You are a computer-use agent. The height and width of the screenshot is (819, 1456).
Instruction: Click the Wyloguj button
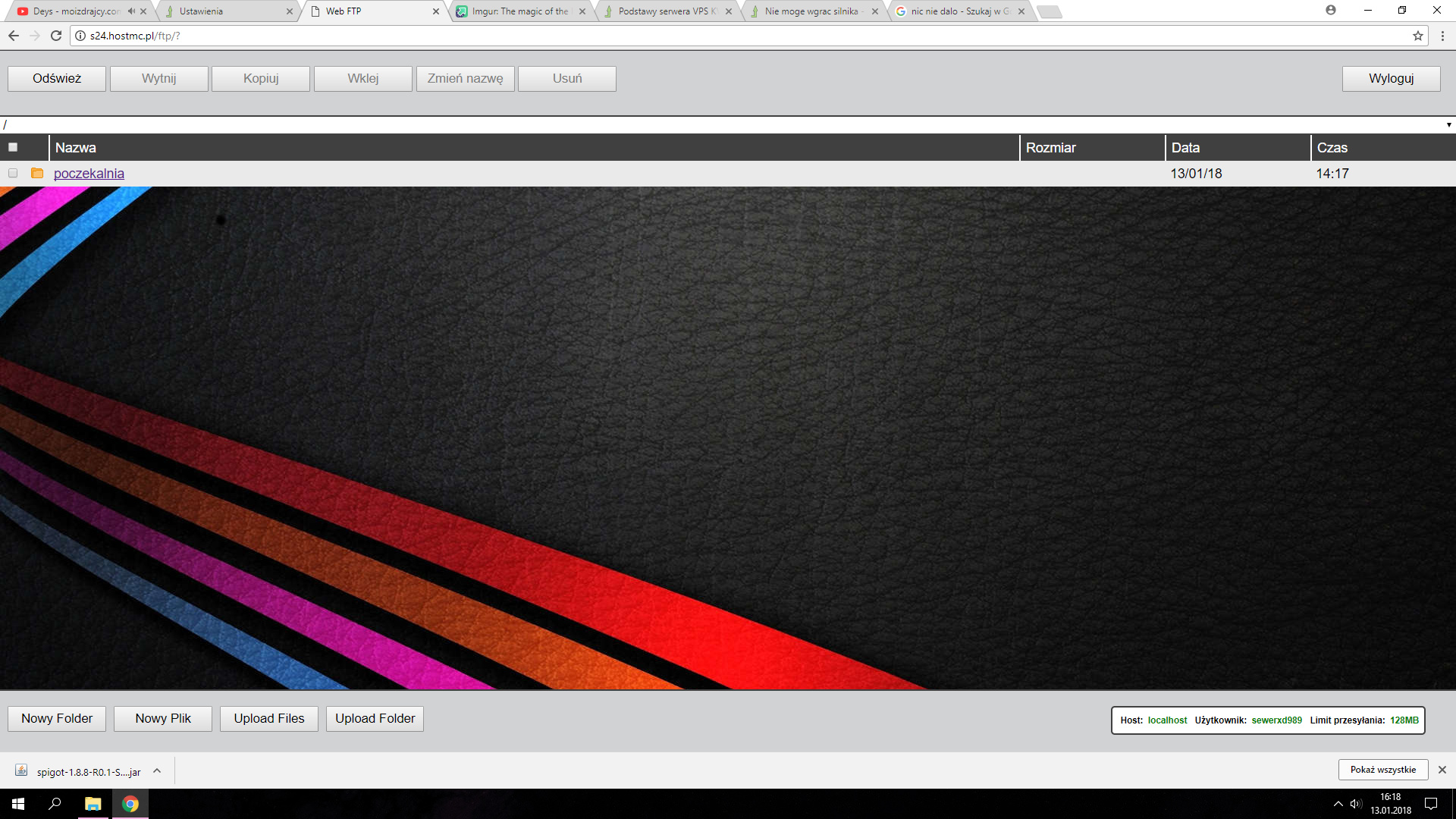(x=1391, y=79)
